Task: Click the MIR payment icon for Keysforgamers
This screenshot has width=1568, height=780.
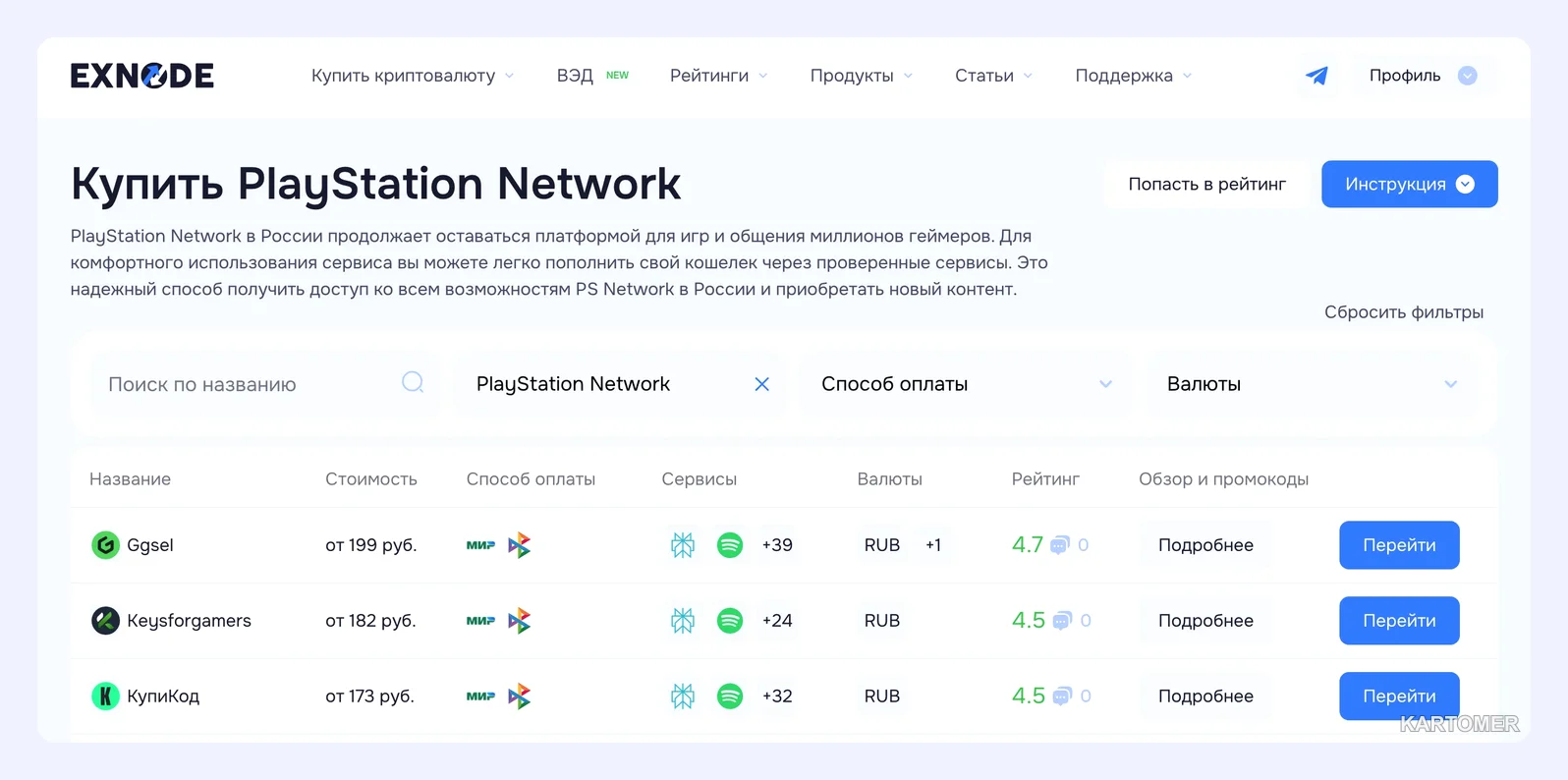Action: 480,621
